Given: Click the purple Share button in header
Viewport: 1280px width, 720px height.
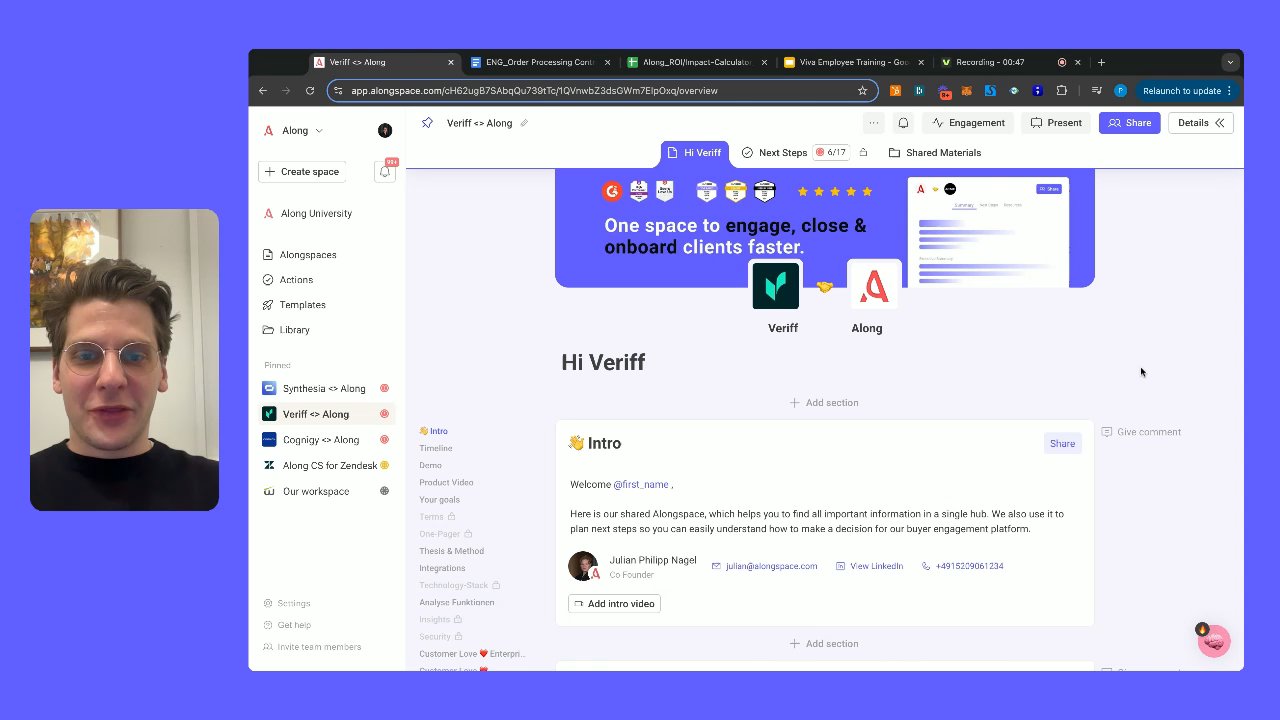Looking at the screenshot, I should (1129, 123).
